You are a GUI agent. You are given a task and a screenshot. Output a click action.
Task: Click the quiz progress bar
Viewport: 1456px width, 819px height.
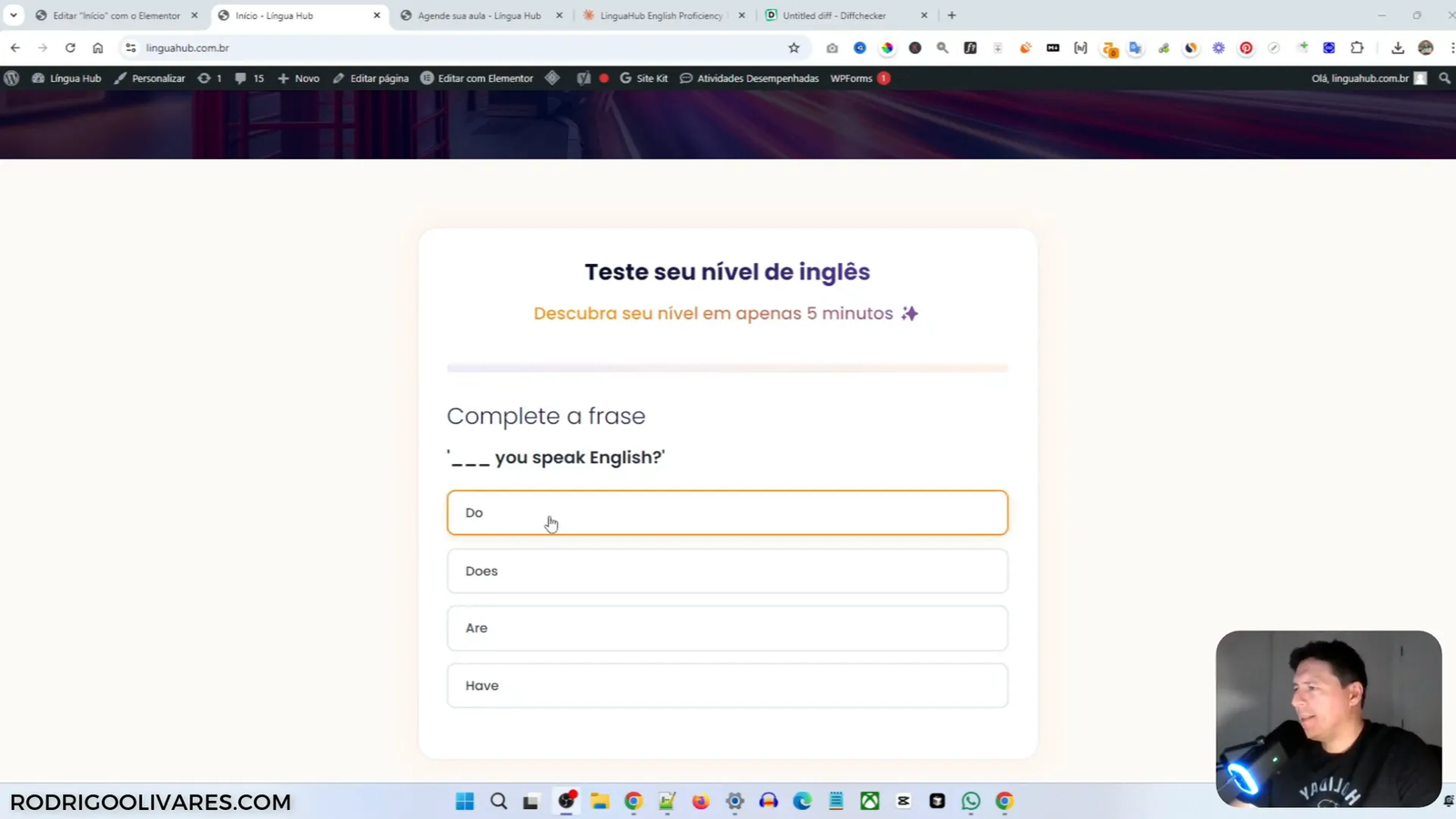(x=726, y=368)
